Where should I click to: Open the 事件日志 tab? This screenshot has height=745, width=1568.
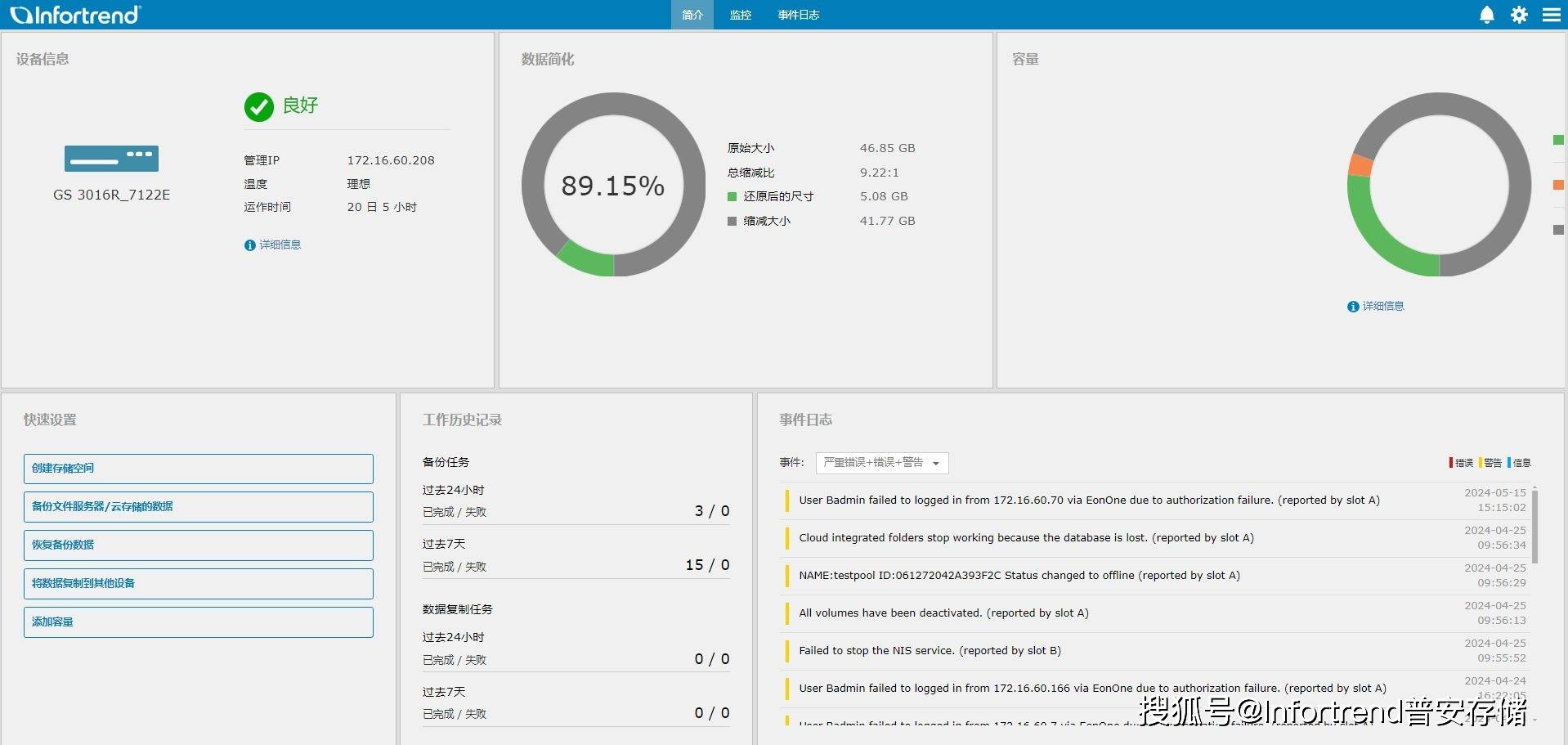click(799, 15)
